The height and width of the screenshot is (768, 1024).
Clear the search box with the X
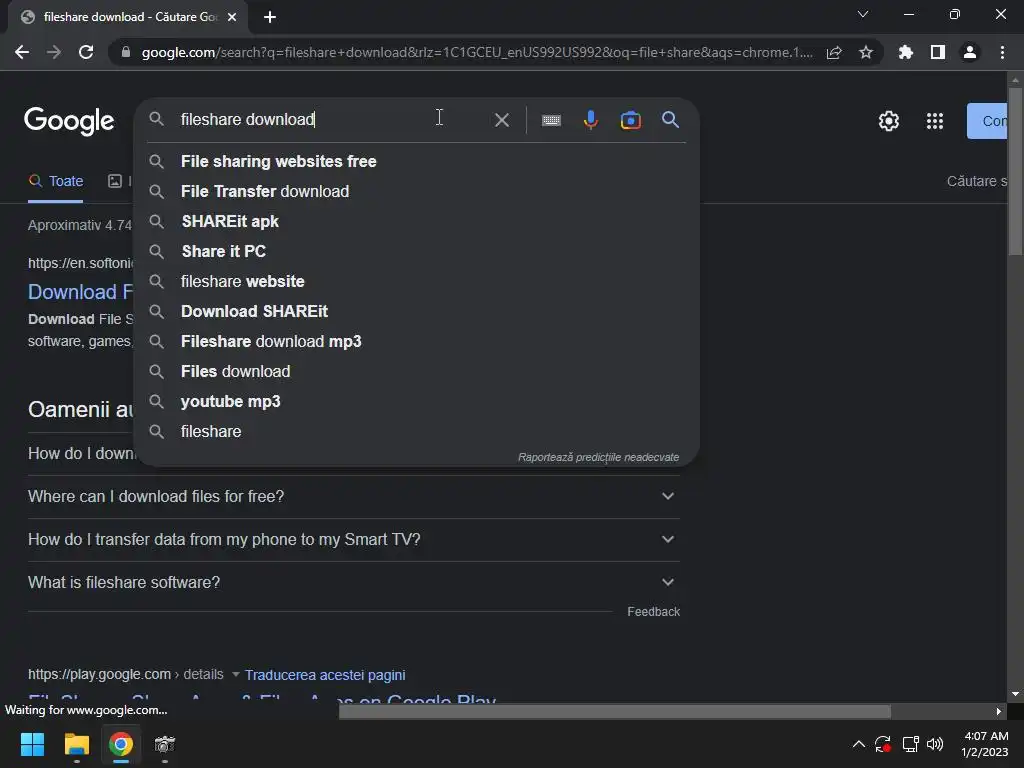point(502,120)
